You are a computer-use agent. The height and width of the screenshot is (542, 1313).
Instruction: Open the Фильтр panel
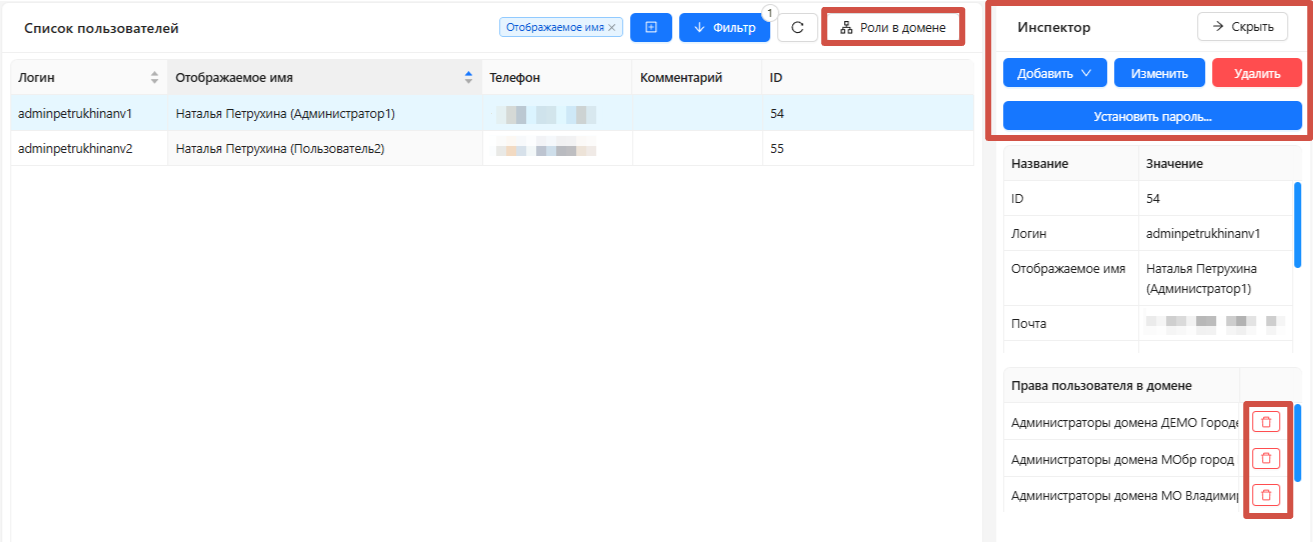pyautogui.click(x=724, y=28)
